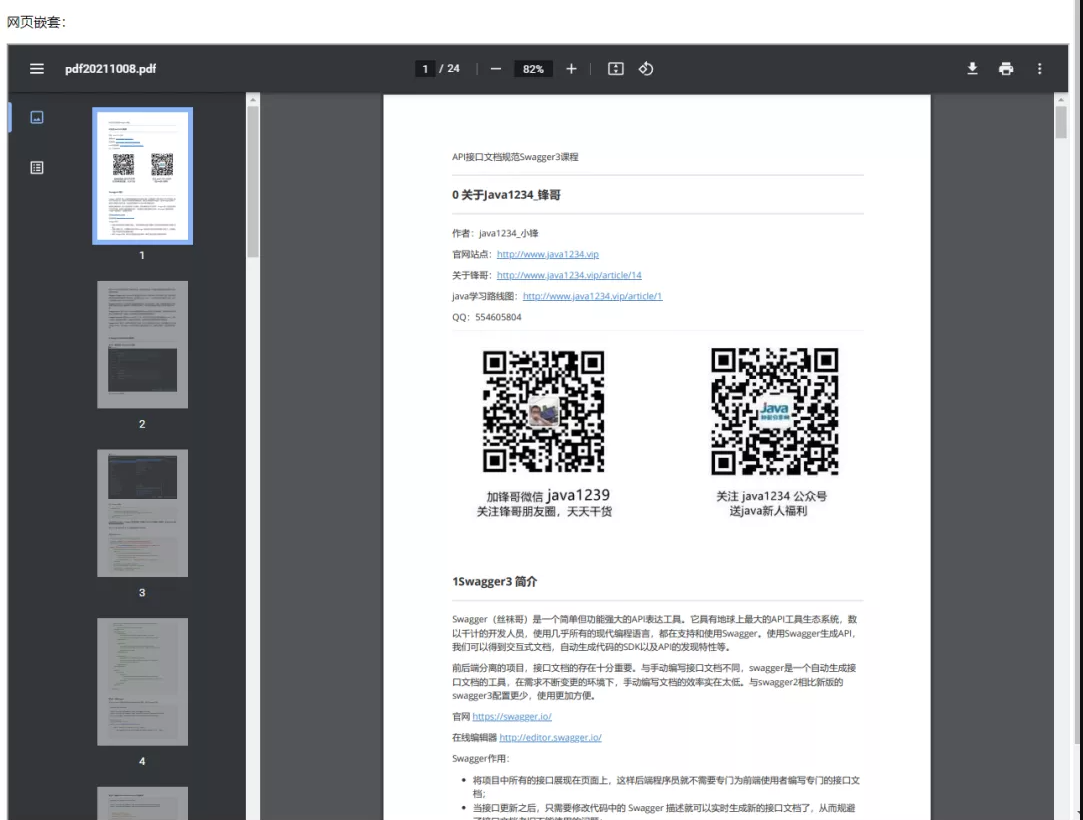This screenshot has height=820, width=1083.
Task: Click the document vertical scrollbar thumb
Action: tap(1061, 122)
